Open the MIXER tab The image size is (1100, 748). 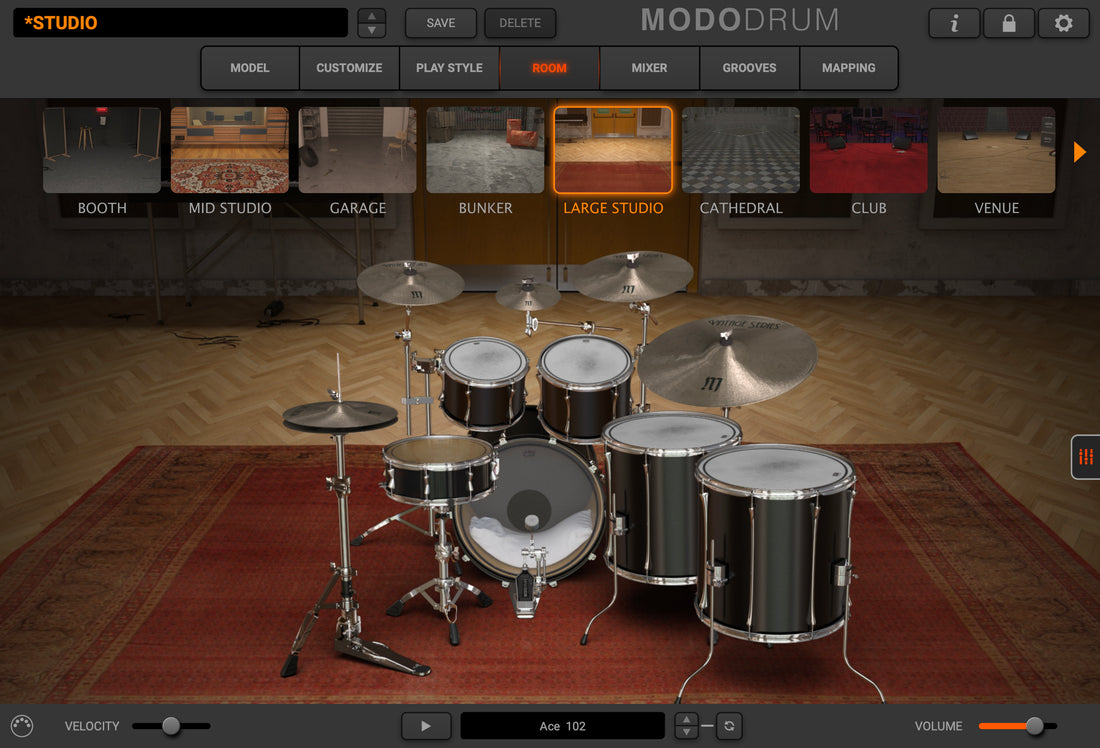pos(650,68)
